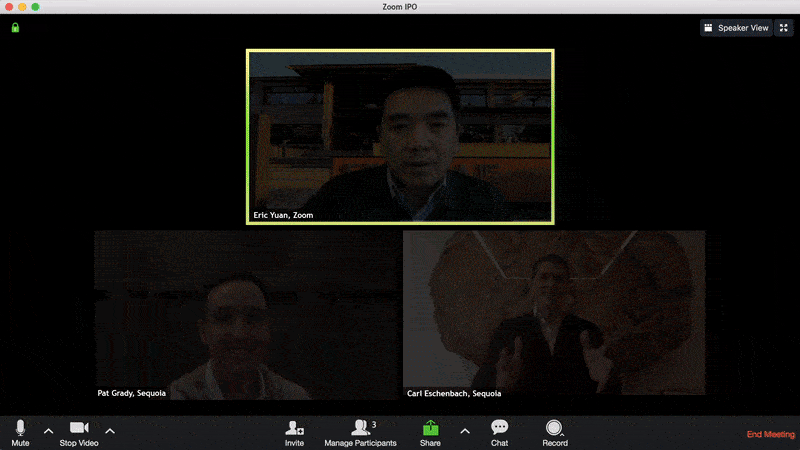The height and width of the screenshot is (450, 800).
Task: Open the Invite participants dialog
Action: pos(294,433)
